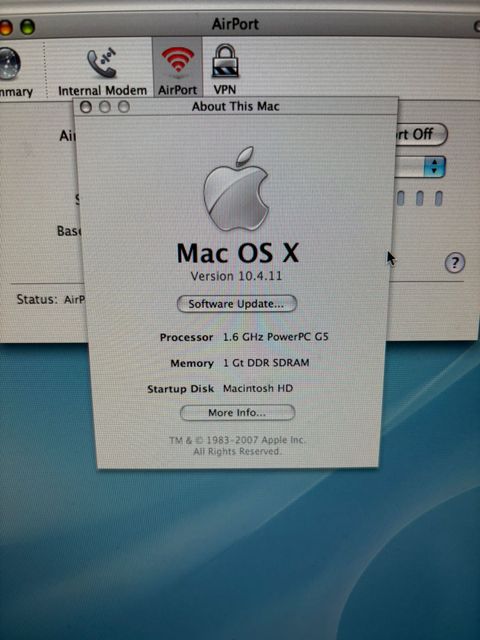Viewport: 480px width, 640px height.
Task: Open the VPN padlock icon
Action: point(225,61)
